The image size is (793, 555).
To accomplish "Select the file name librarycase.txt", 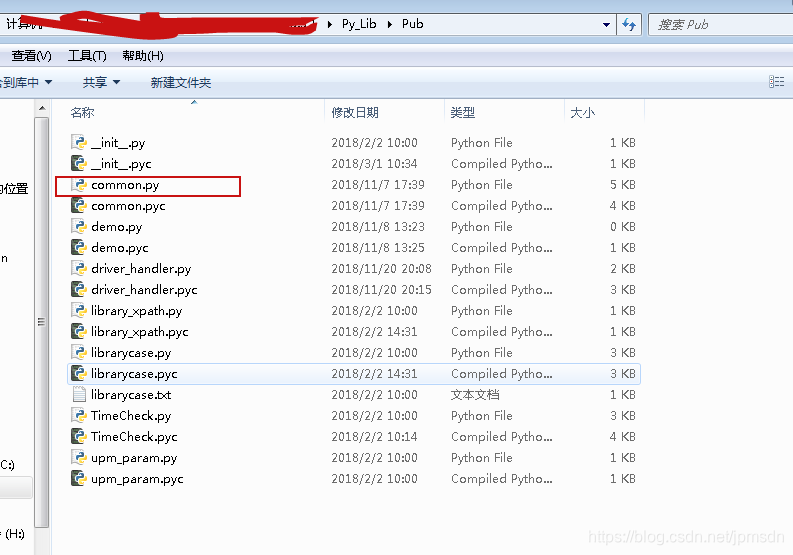I will coord(131,395).
